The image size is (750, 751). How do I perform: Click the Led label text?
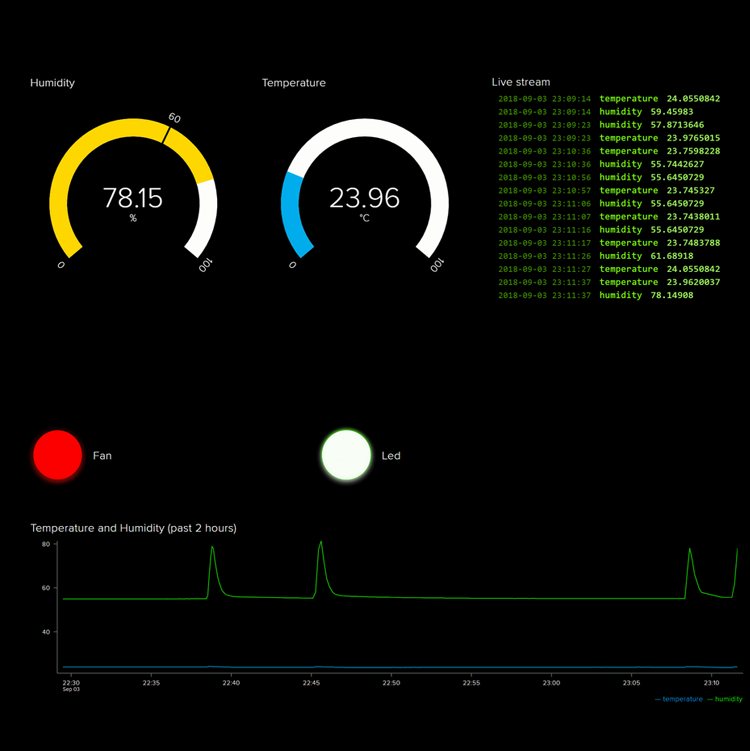[391, 456]
